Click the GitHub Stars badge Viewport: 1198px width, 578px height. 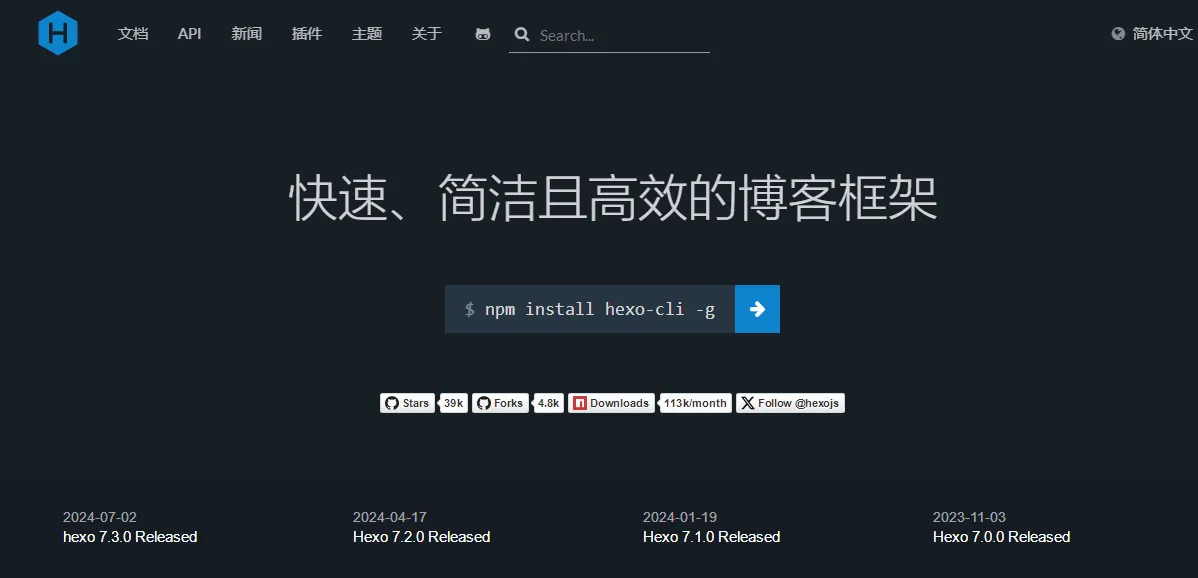point(407,403)
